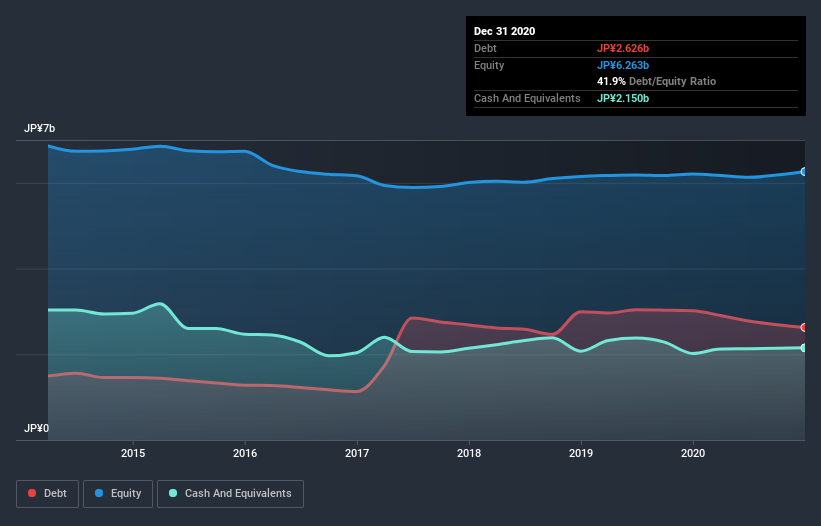Click the Dec 31 2020 tooltip date
The image size is (821, 526).
pyautogui.click(x=504, y=31)
